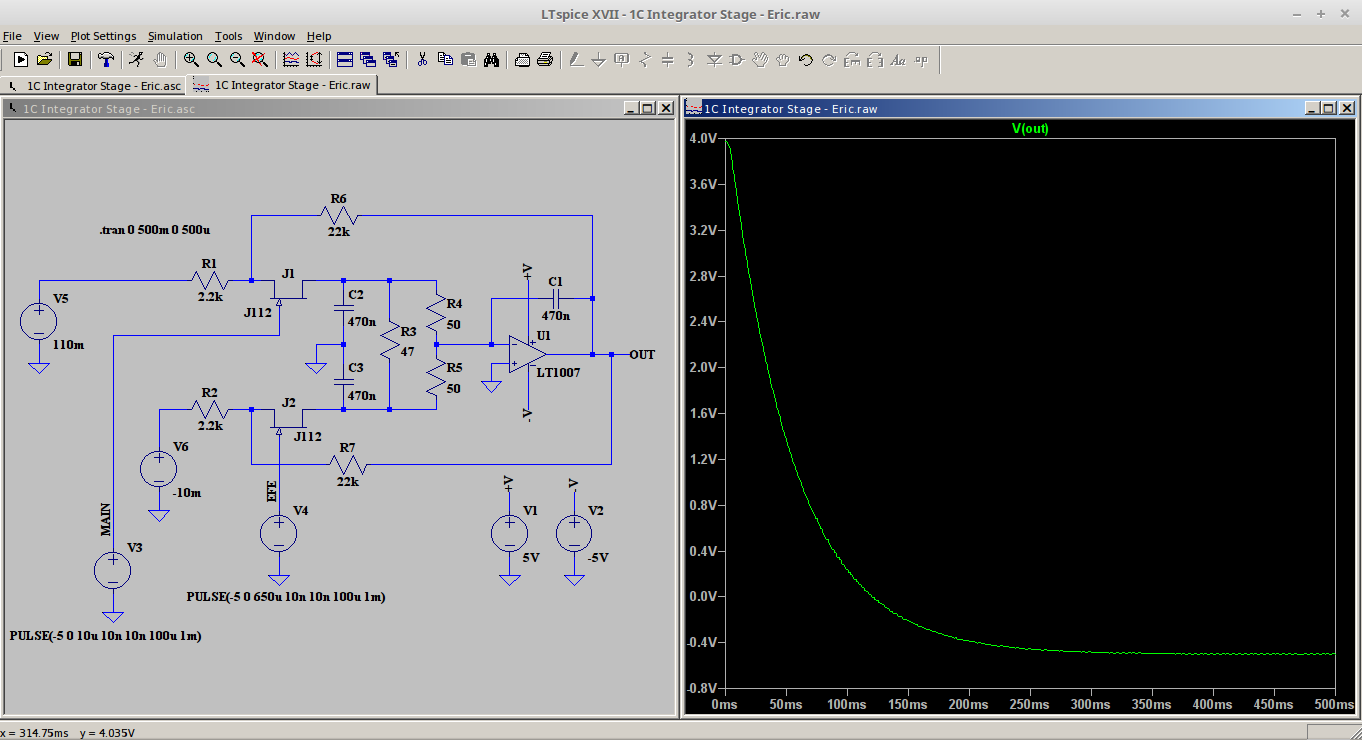Screen dimensions: 1362x740
Task: Click the Cut scissors icon
Action: click(x=422, y=60)
